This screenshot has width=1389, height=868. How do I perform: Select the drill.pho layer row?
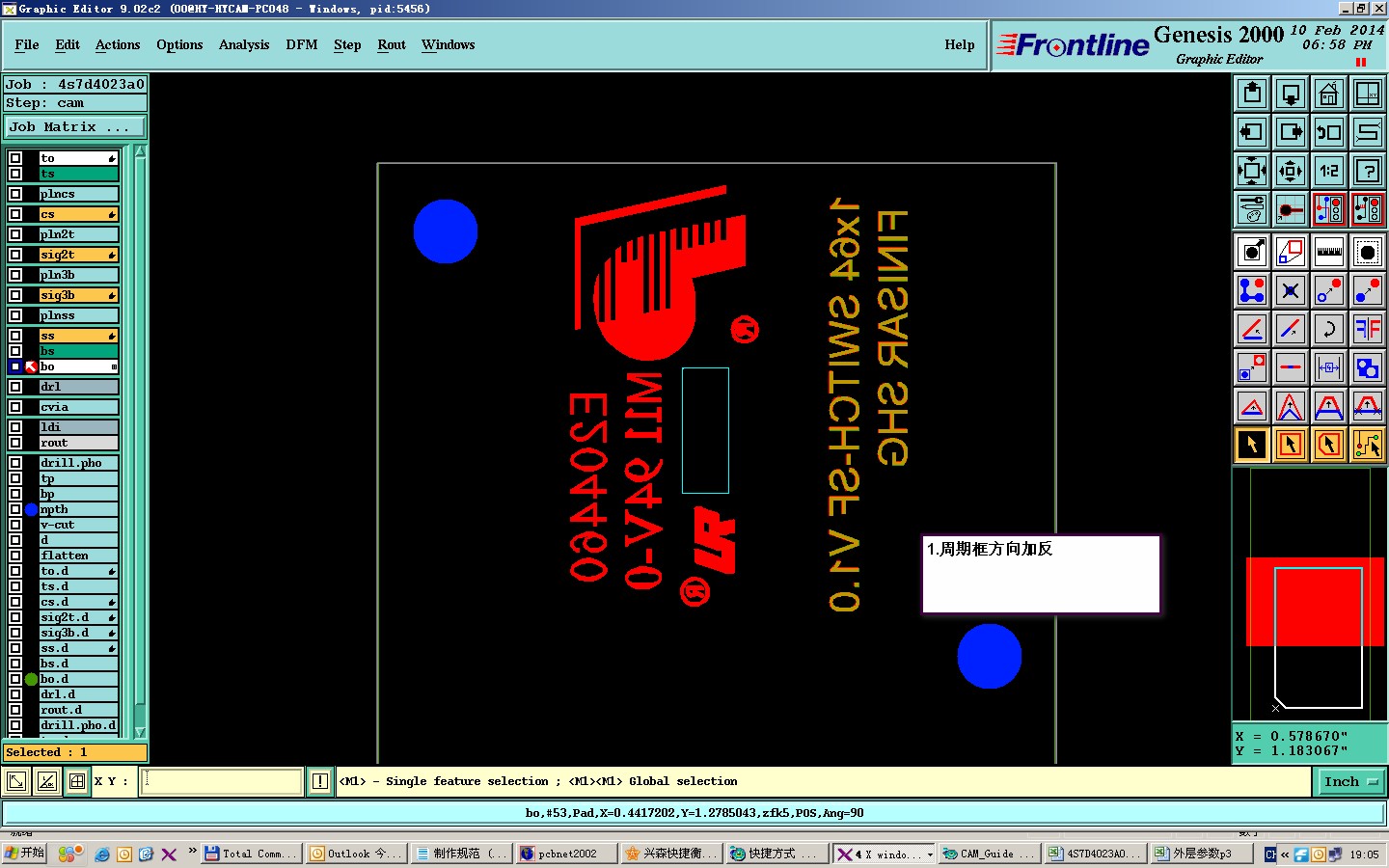pos(78,463)
